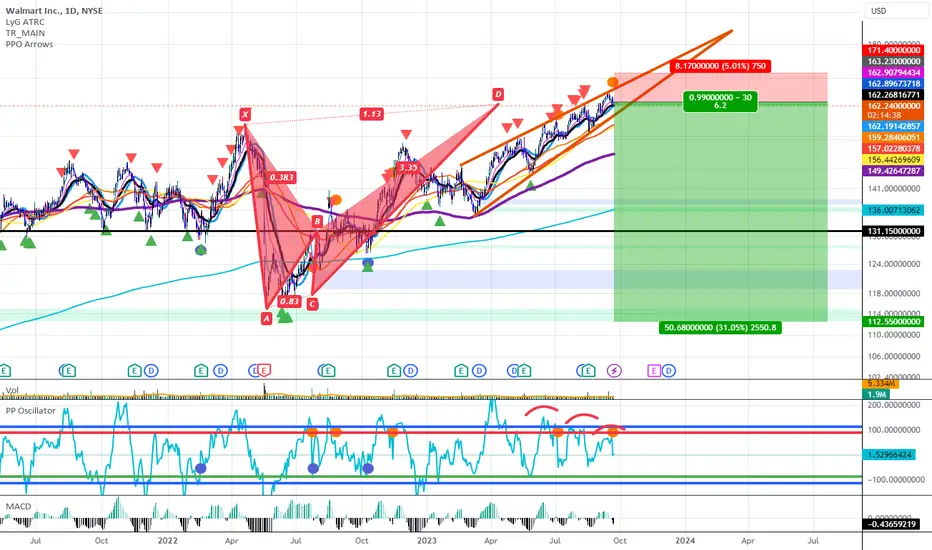Click the magenta 162.90794434 price label
932x550 pixels.
(x=894, y=73)
